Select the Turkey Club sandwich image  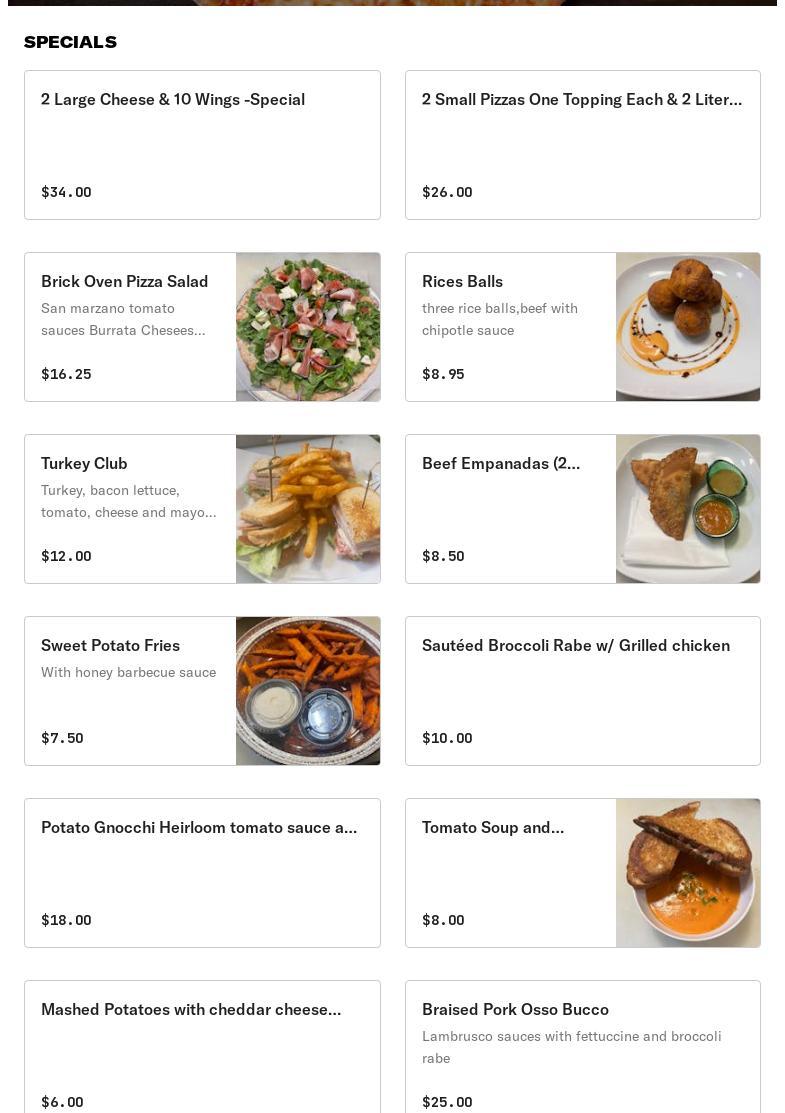click(x=308, y=509)
